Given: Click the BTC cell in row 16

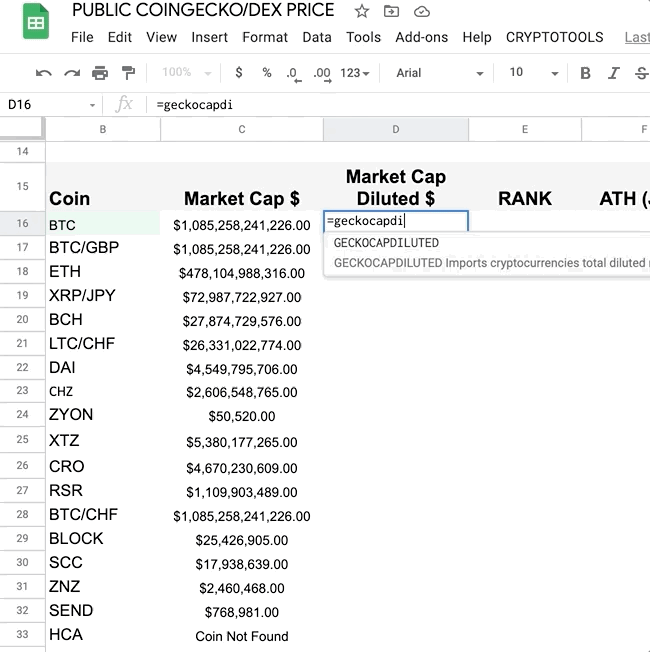Looking at the screenshot, I should (x=103, y=225).
